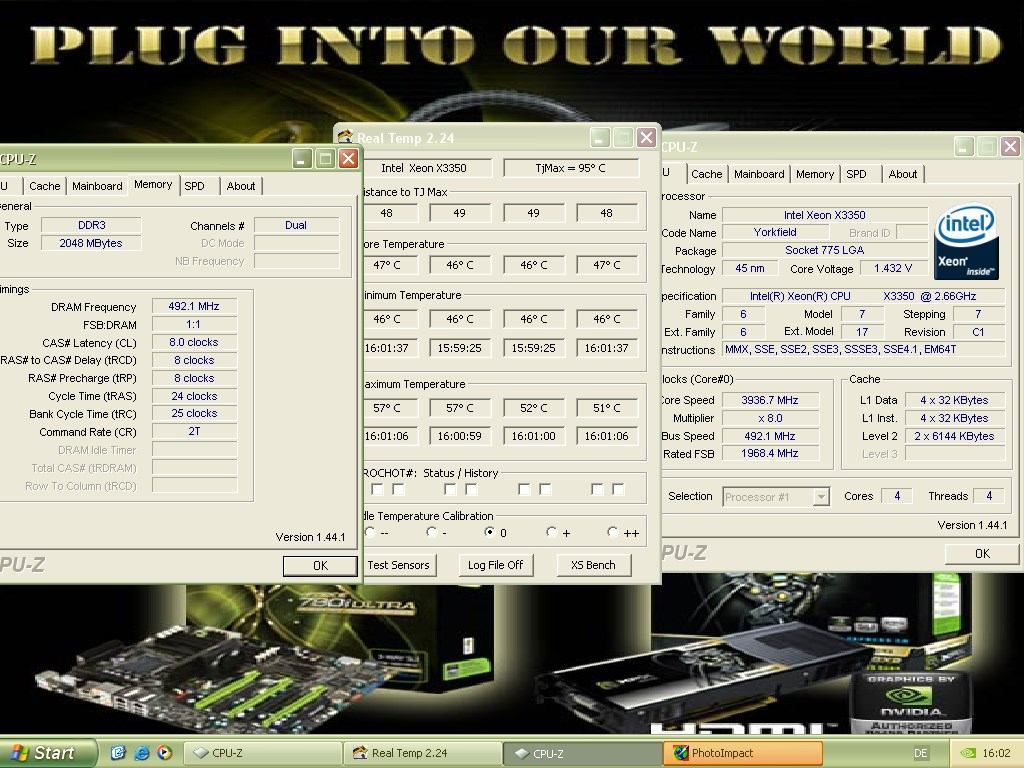Screen dimensions: 1024x768
Task: Click DRAM Frequency value 492.1 MHz
Action: [194, 306]
